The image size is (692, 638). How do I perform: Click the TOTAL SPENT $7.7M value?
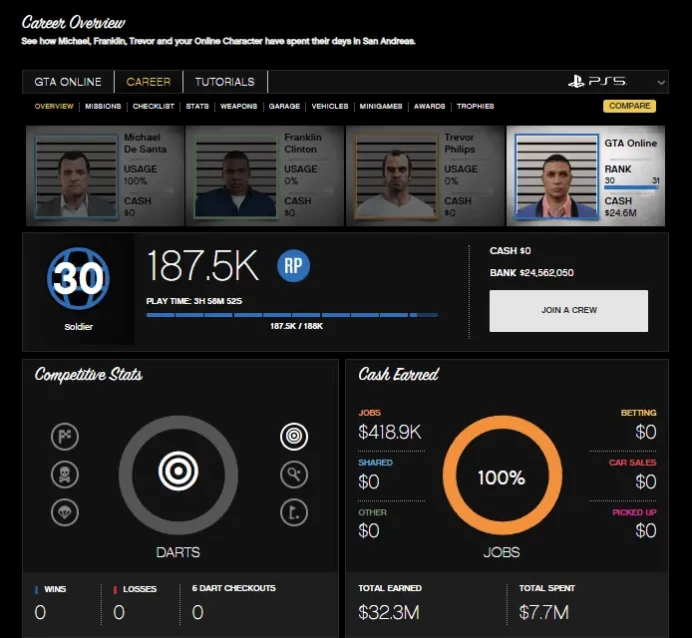tap(544, 612)
